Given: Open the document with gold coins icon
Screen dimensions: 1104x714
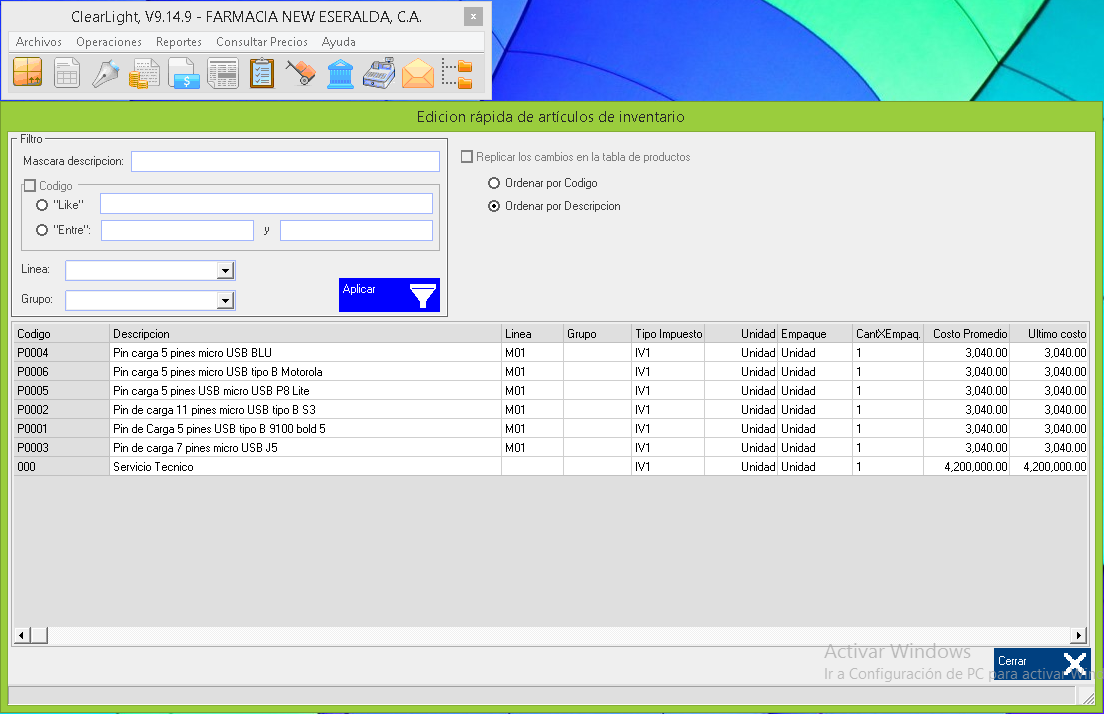Looking at the screenshot, I should pyautogui.click(x=145, y=74).
